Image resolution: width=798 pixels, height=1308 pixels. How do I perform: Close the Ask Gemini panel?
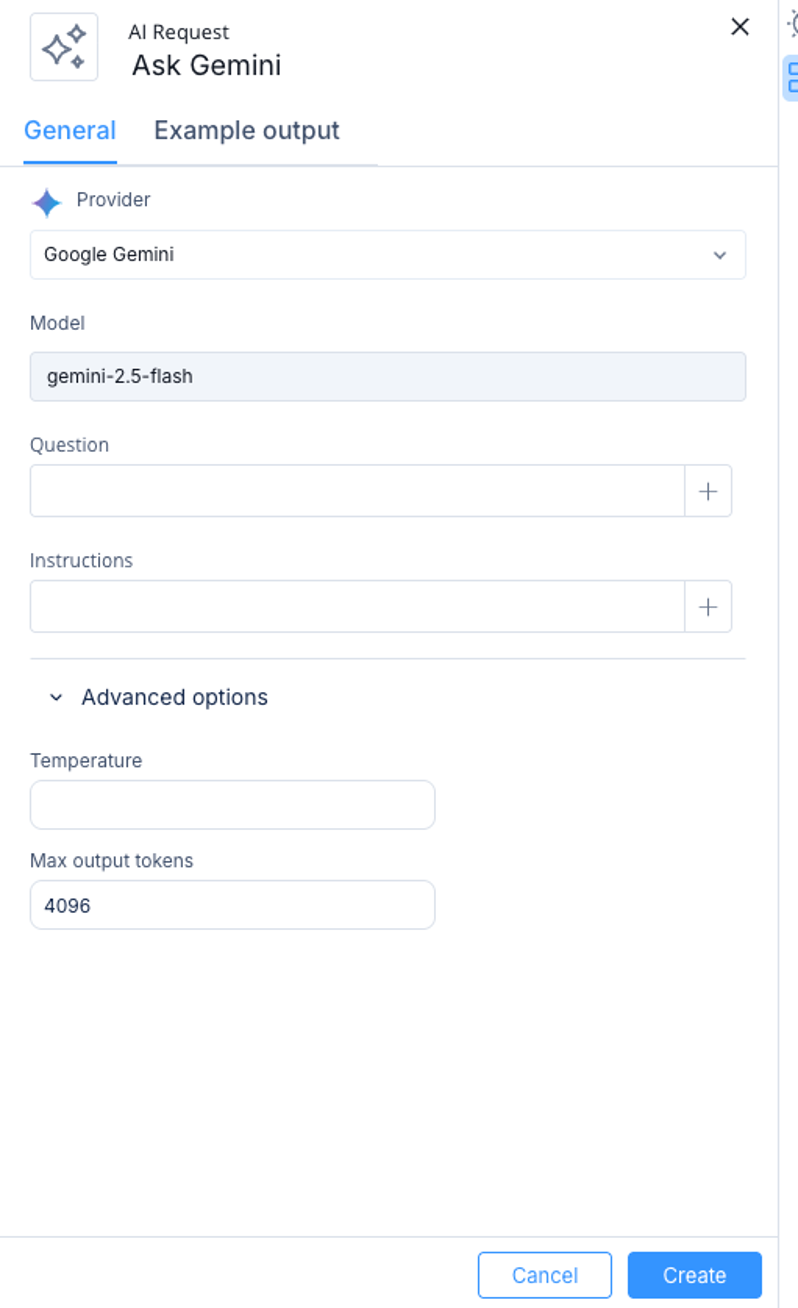(x=740, y=27)
